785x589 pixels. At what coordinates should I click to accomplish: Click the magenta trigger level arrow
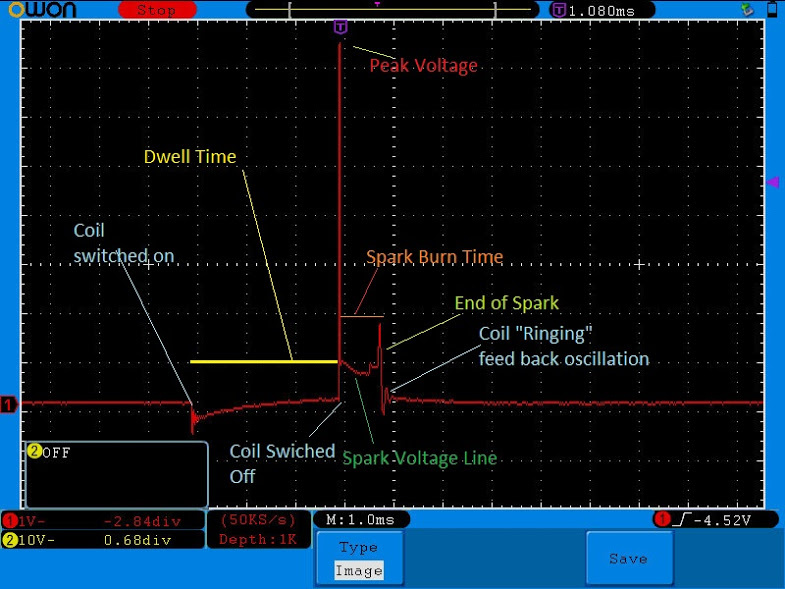(771, 181)
